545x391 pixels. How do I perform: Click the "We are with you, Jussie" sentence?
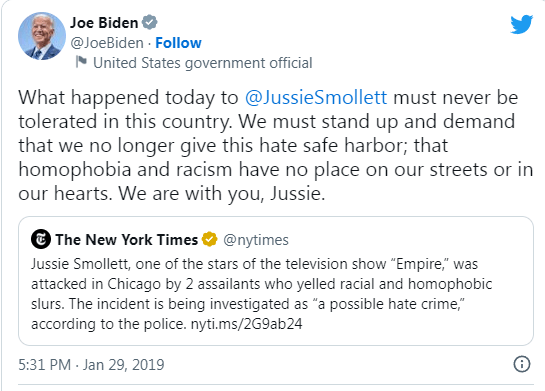click(x=222, y=194)
